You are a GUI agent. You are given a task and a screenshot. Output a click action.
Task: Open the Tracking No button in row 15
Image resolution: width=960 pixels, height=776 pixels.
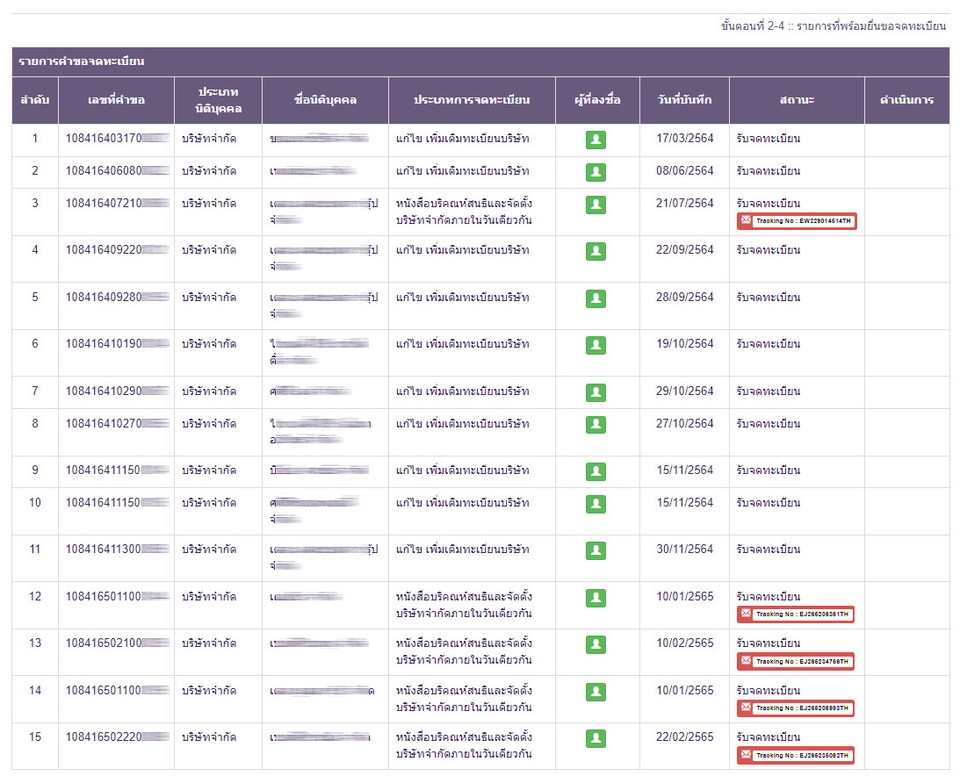795,755
